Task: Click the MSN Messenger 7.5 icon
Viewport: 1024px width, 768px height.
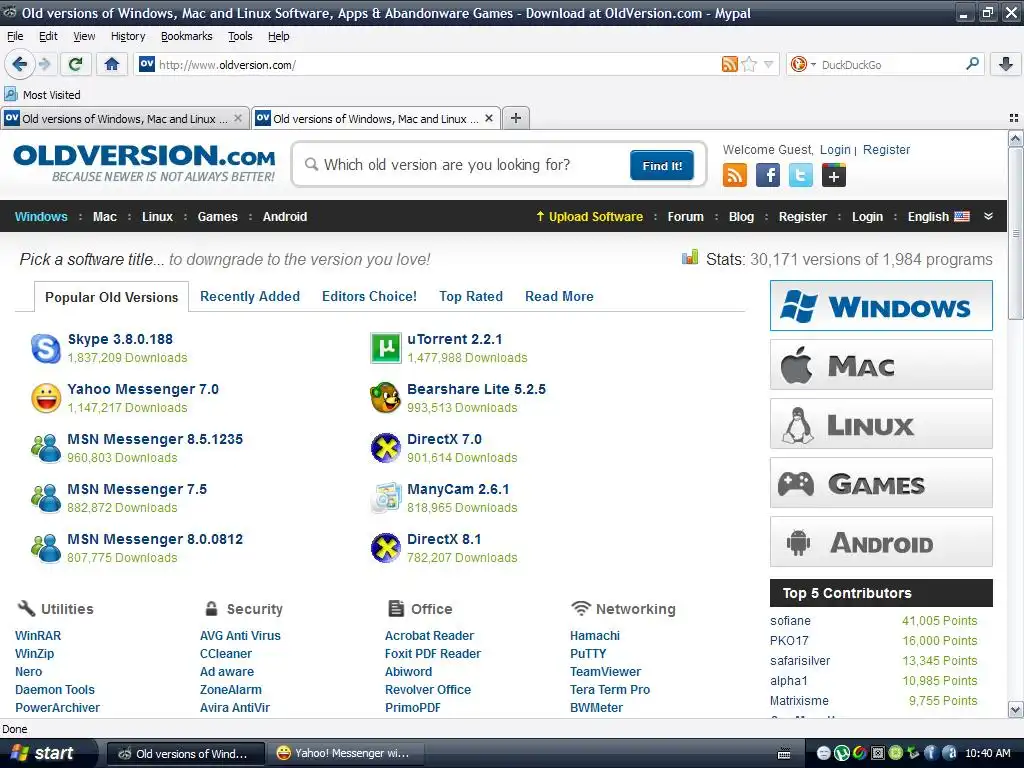Action: (x=46, y=498)
